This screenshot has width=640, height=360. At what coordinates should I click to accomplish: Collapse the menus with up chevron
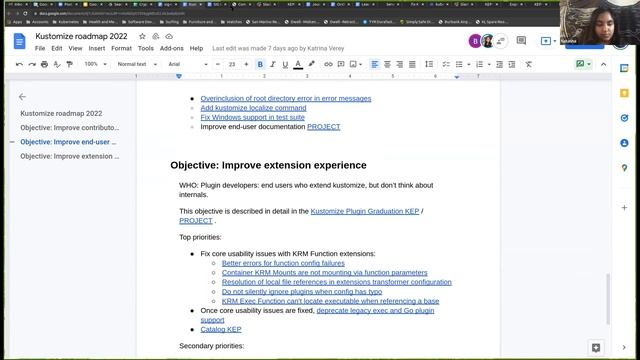[604, 64]
